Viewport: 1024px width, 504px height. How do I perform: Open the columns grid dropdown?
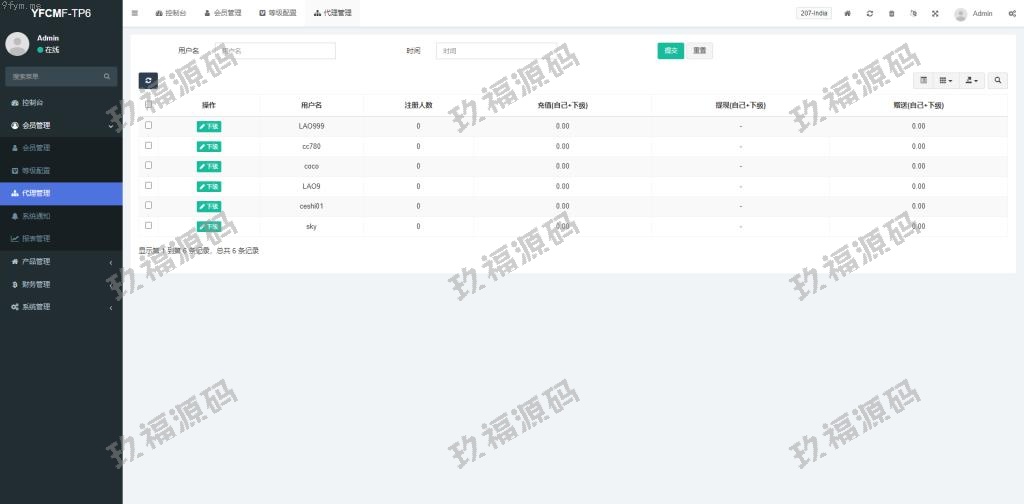pos(945,80)
